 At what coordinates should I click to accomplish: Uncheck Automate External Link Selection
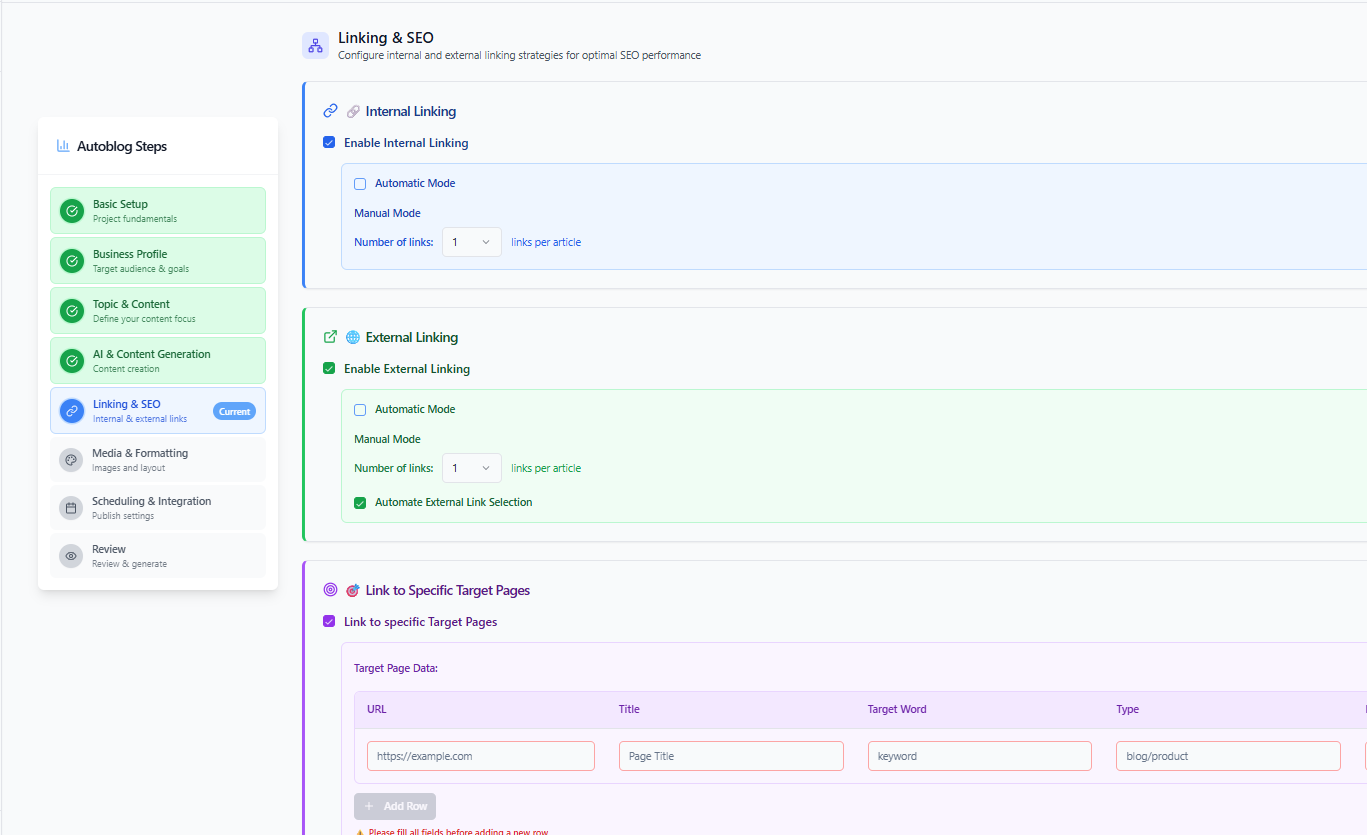coord(360,503)
